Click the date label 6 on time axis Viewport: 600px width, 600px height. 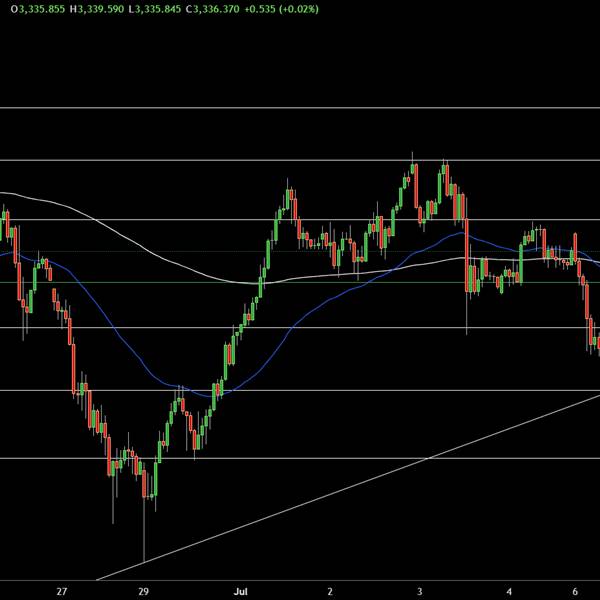pyautogui.click(x=575, y=592)
